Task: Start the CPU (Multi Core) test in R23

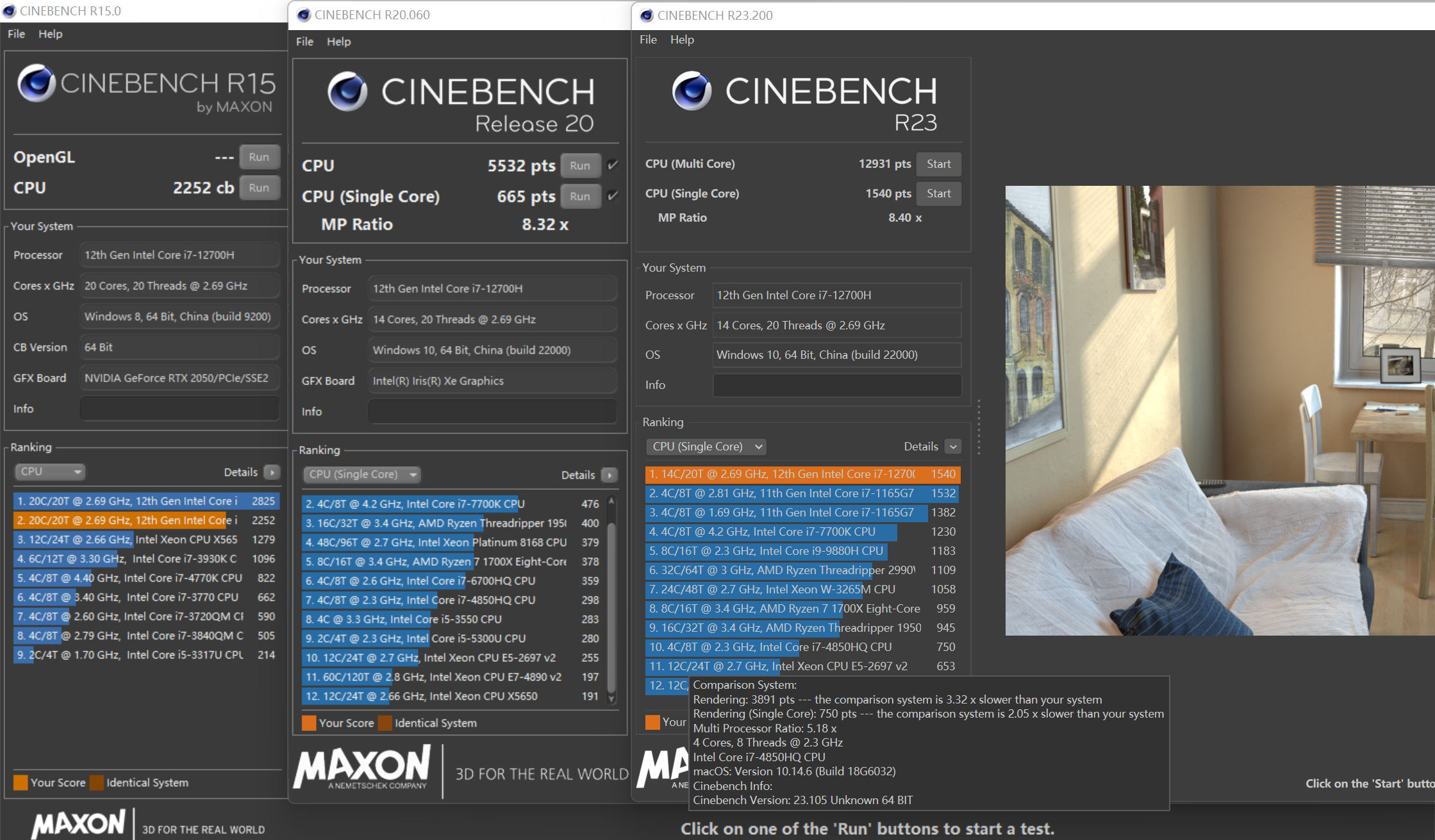Action: (x=938, y=164)
